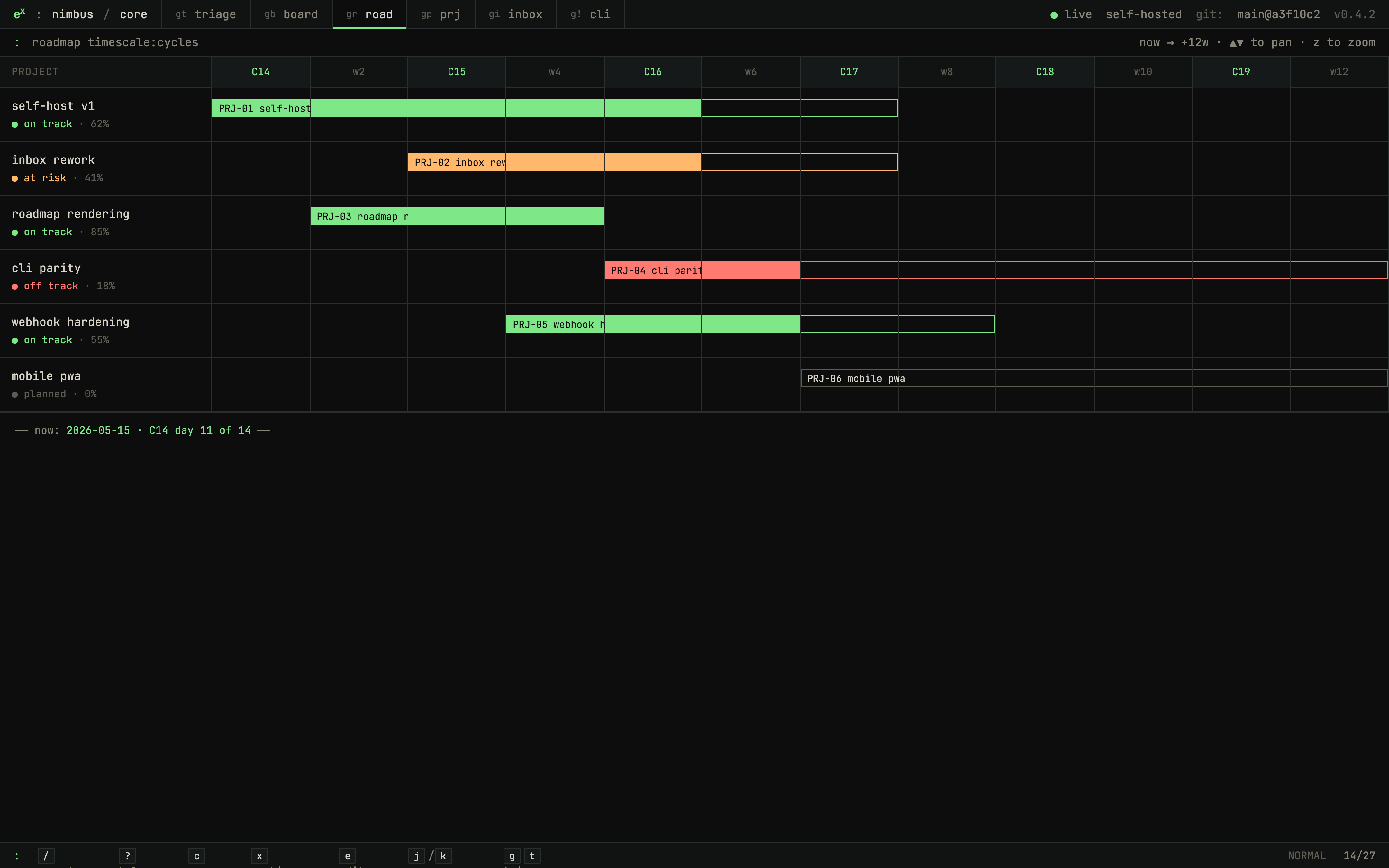Click the w10 week header

pyautogui.click(x=1143, y=72)
